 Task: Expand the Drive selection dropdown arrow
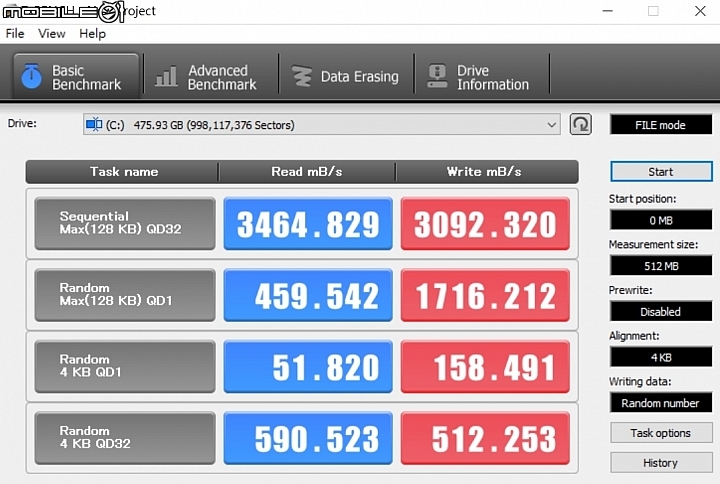point(551,124)
